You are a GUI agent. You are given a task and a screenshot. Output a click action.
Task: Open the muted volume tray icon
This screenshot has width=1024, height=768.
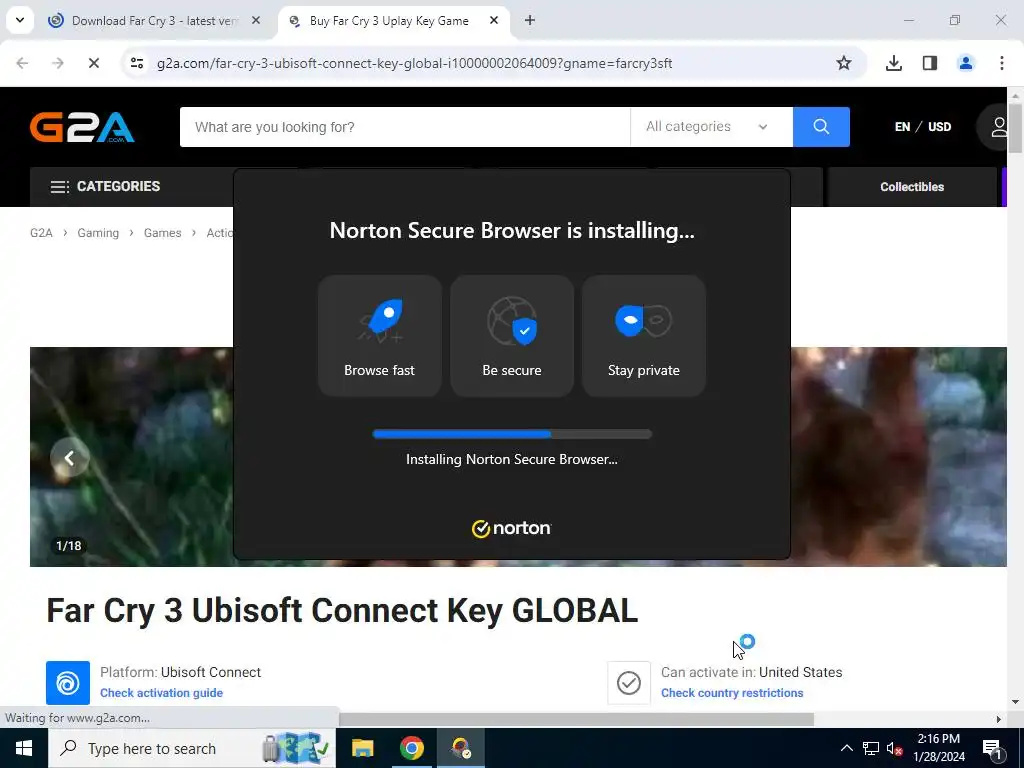point(894,748)
